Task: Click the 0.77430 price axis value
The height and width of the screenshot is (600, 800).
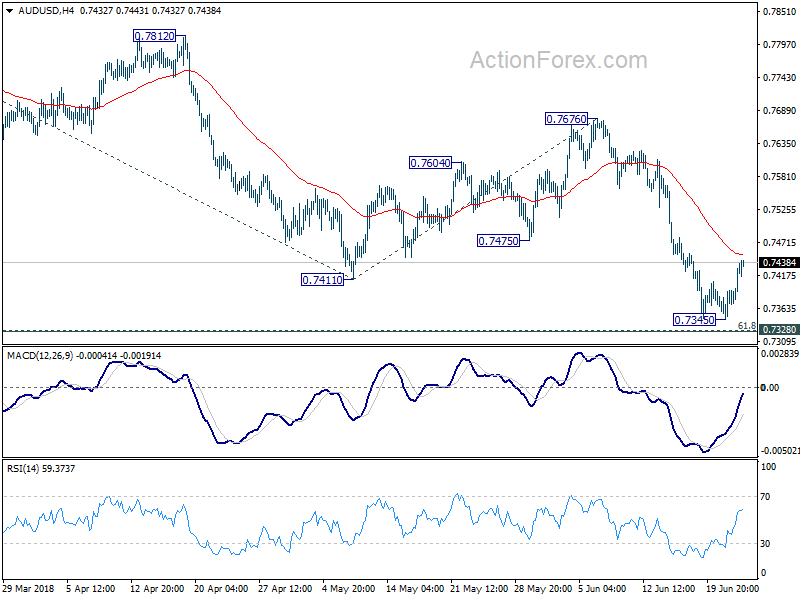Action: click(x=779, y=78)
